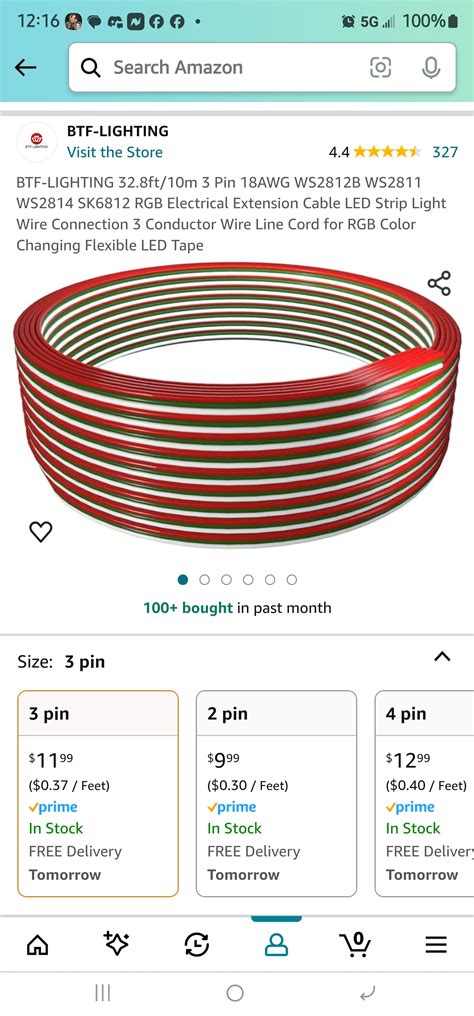
Task: Select the 2 pin size option
Action: (276, 794)
